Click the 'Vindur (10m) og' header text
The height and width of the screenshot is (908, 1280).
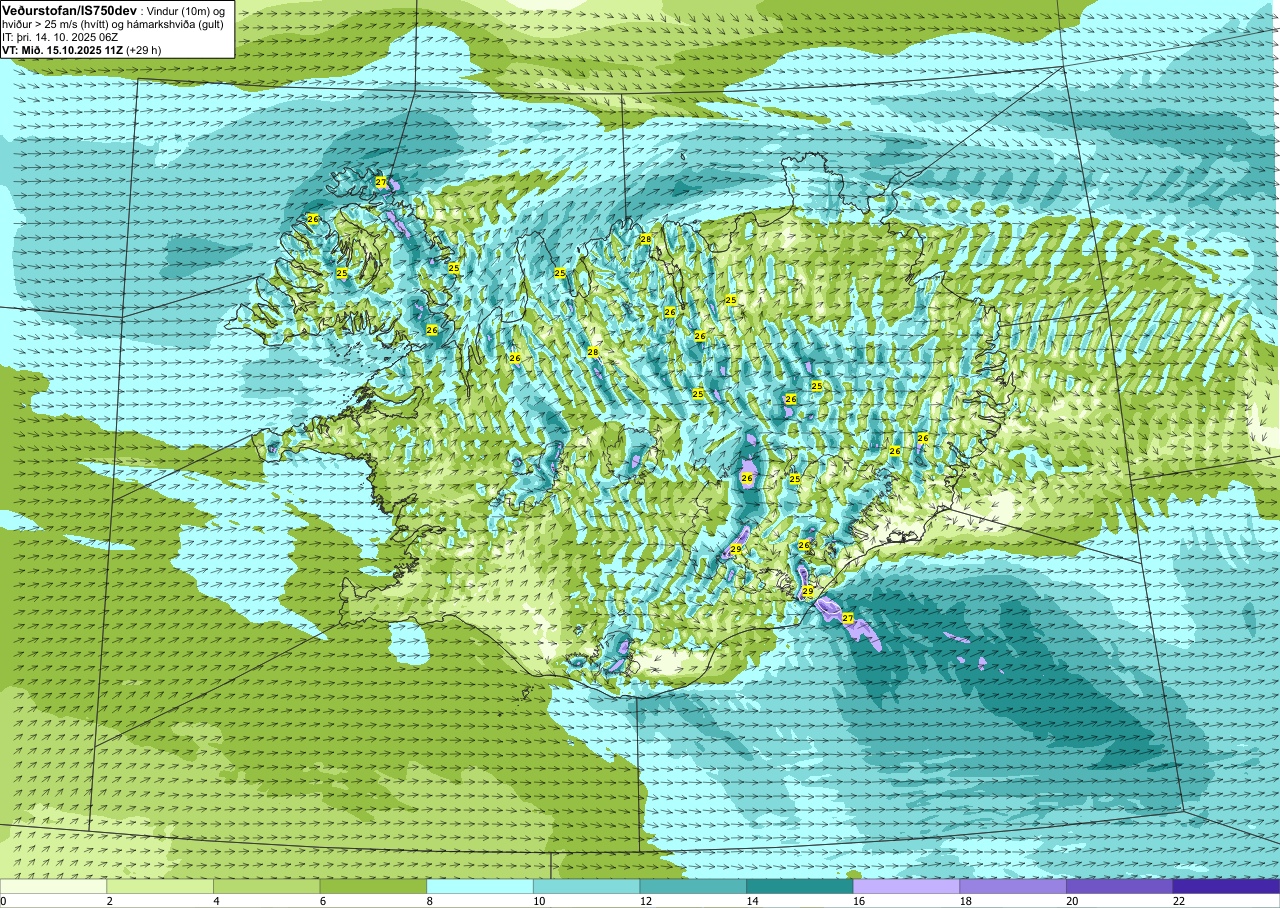[x=184, y=10]
